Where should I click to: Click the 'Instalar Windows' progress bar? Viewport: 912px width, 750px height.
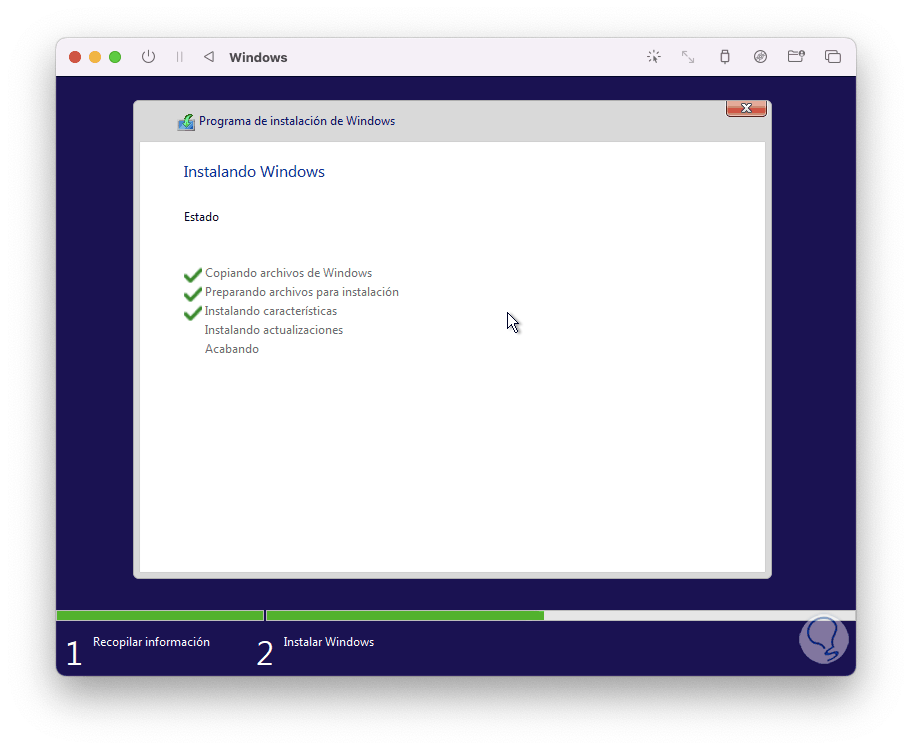click(561, 616)
